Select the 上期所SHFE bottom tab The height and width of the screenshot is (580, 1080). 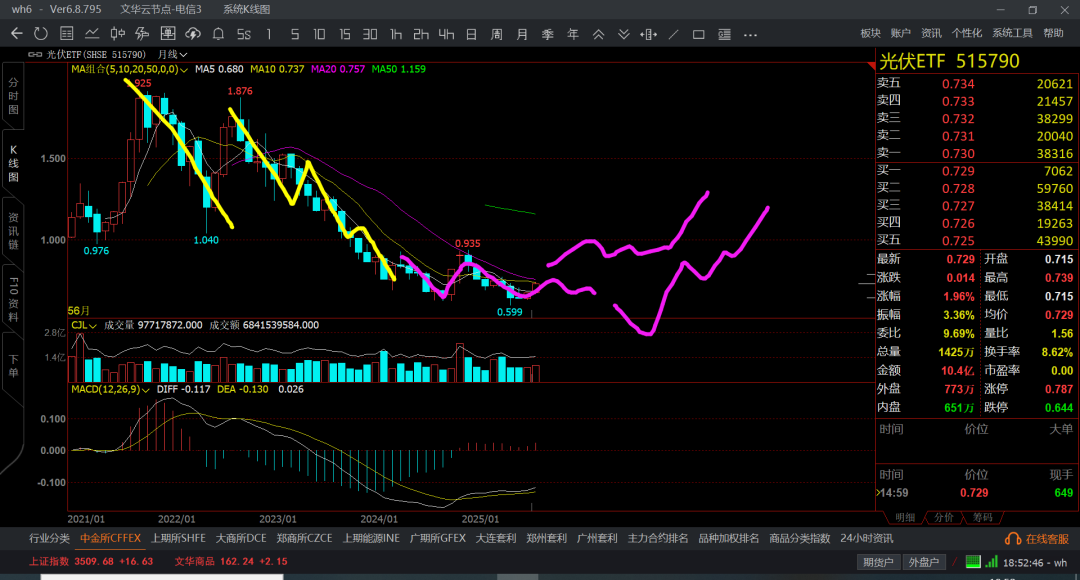tap(178, 539)
